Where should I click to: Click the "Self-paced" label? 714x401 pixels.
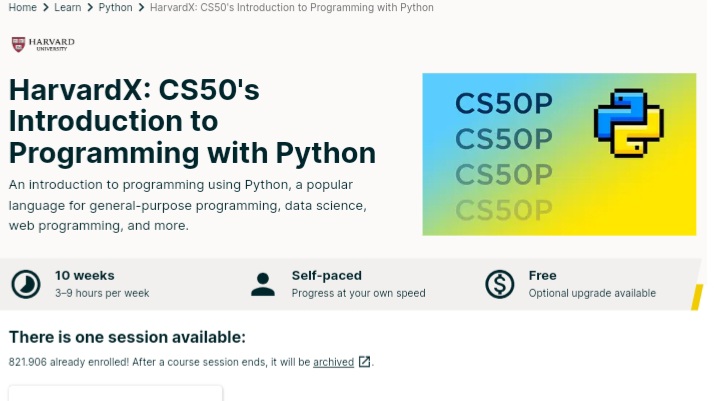tap(327, 275)
